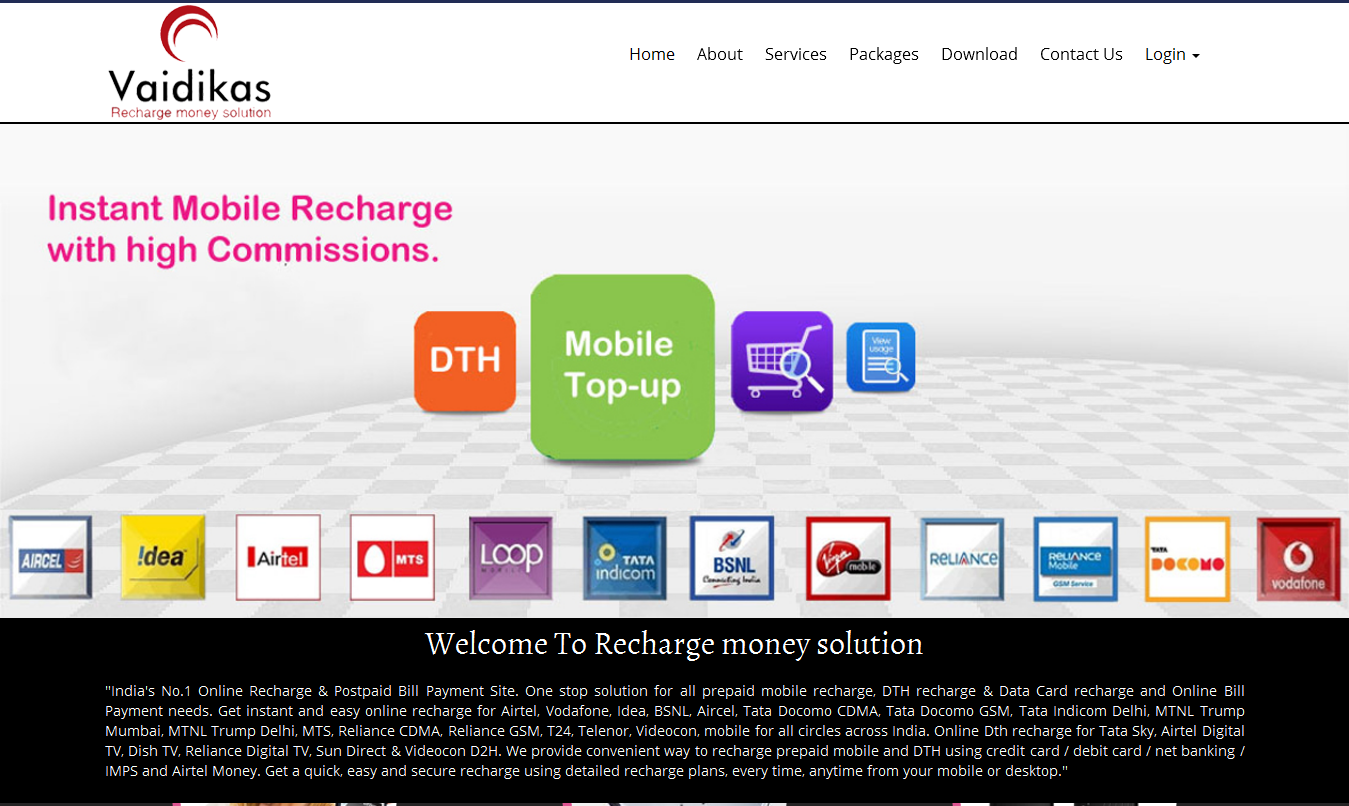The image size is (1349, 806).
Task: Click the Vodafone operator logo
Action: [1299, 558]
